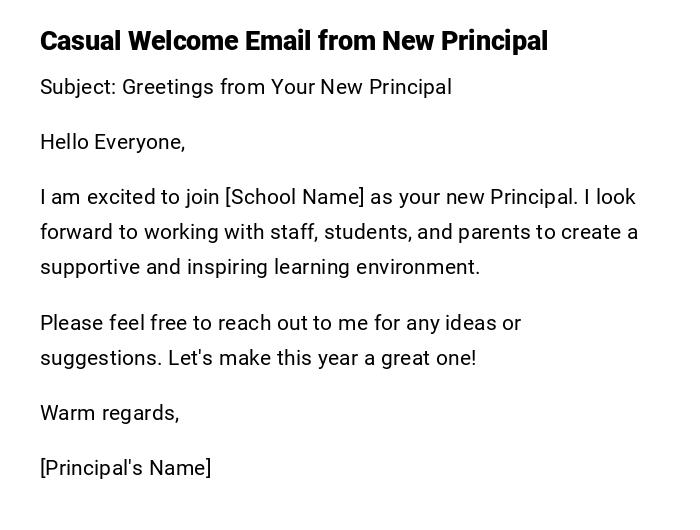Click the word "Greetings" in the subject line

(x=168, y=87)
